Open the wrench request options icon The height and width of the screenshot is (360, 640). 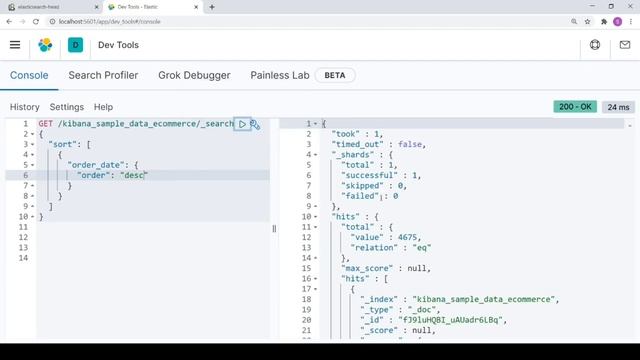click(255, 124)
